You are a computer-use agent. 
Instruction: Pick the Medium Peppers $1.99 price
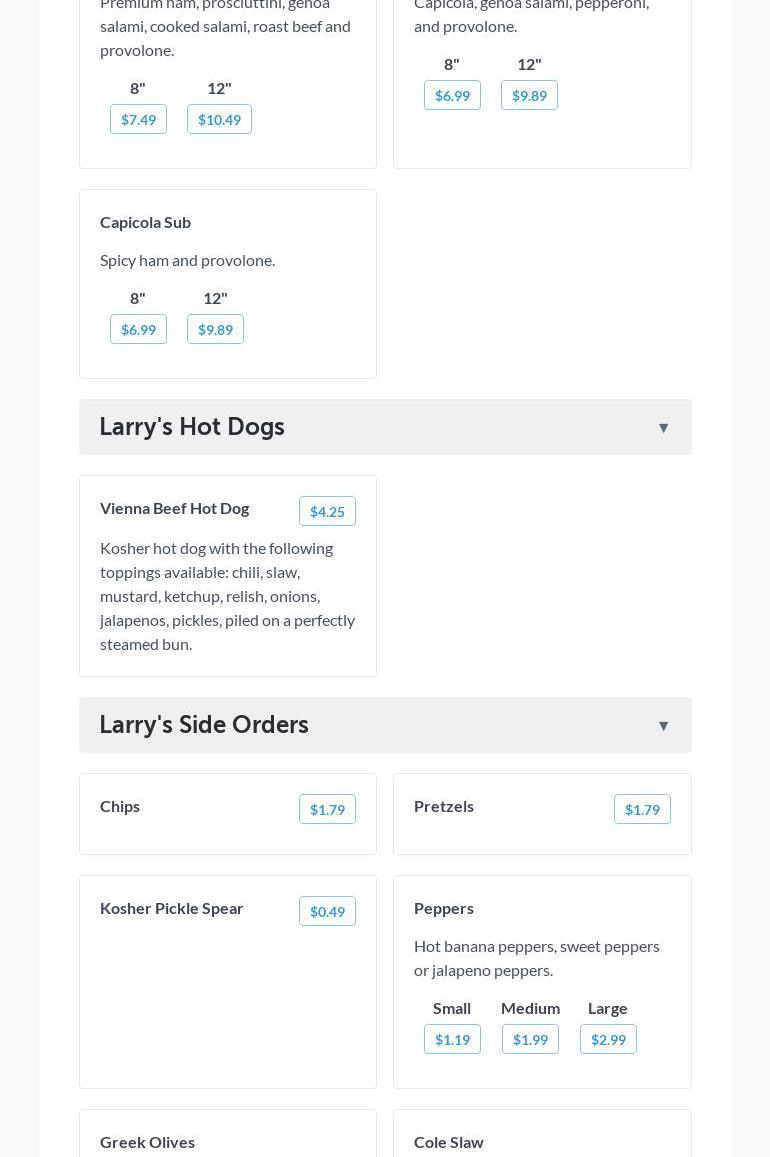(530, 1039)
